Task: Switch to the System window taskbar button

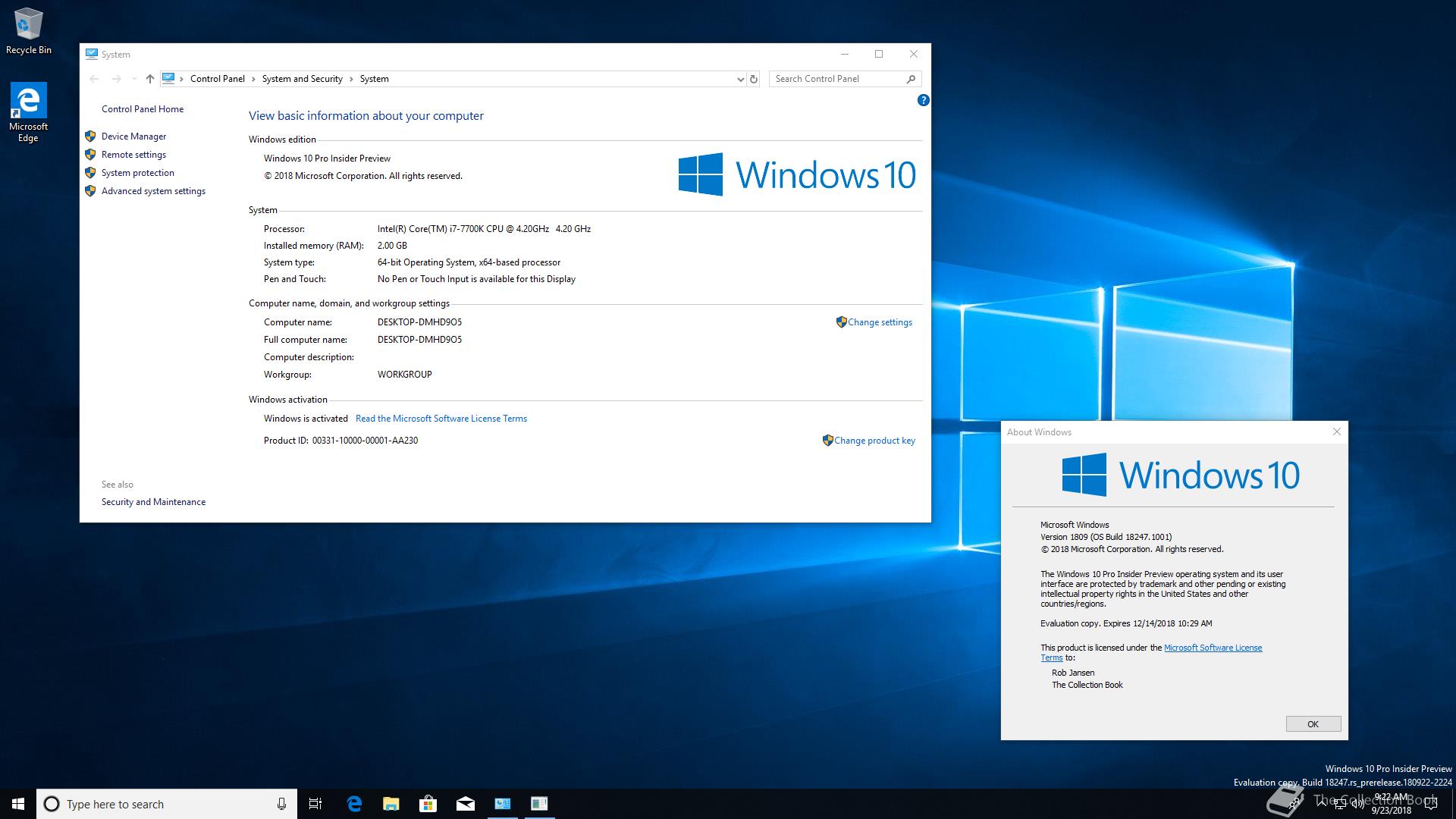Action: [x=503, y=804]
